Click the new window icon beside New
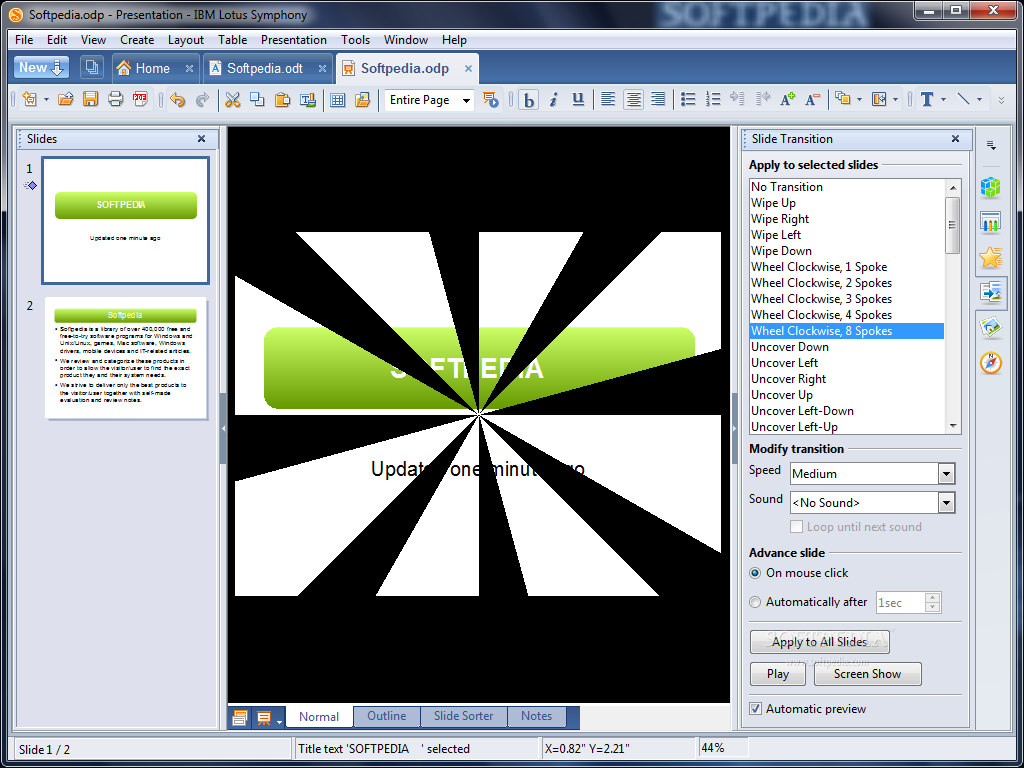The width and height of the screenshot is (1024, 768). 92,67
